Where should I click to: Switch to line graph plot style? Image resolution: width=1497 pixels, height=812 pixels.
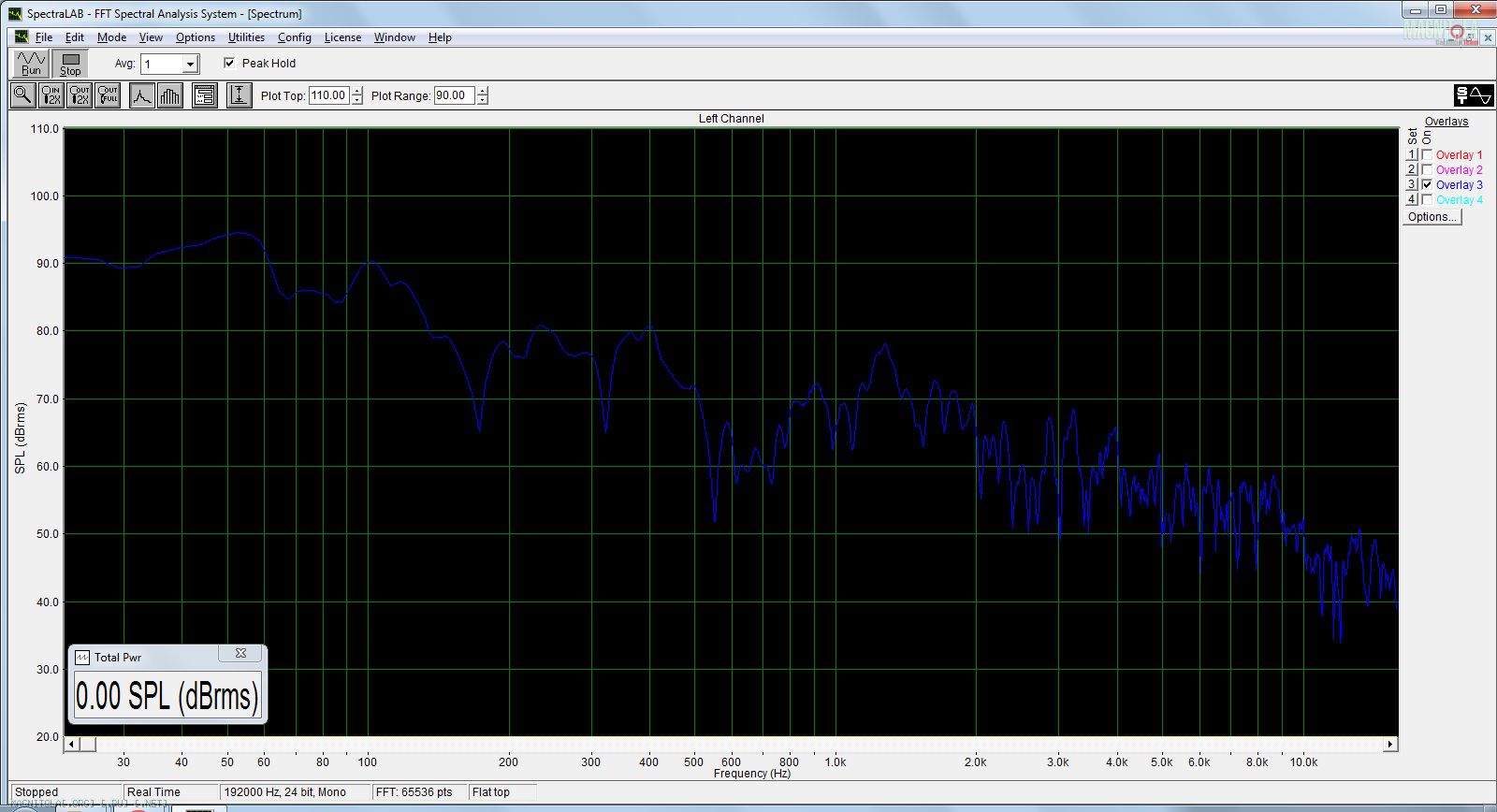tap(141, 95)
